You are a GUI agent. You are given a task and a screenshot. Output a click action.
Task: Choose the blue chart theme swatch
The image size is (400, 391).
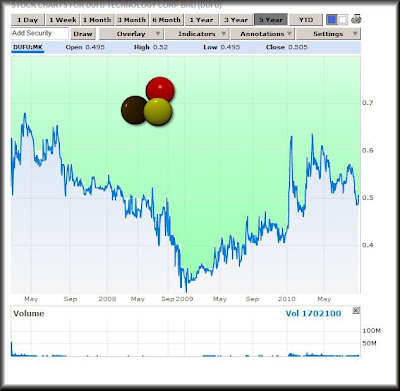(x=332, y=20)
